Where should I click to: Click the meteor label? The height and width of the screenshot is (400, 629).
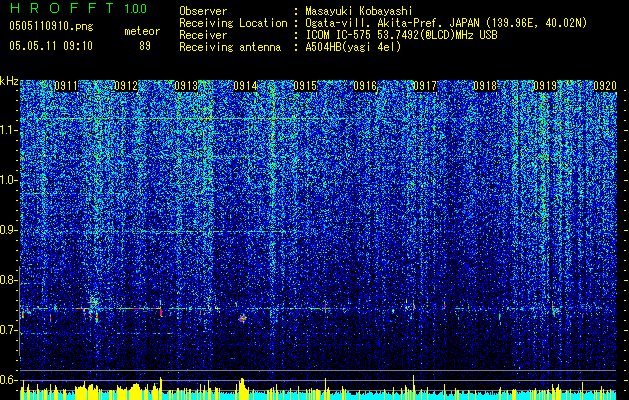142,31
